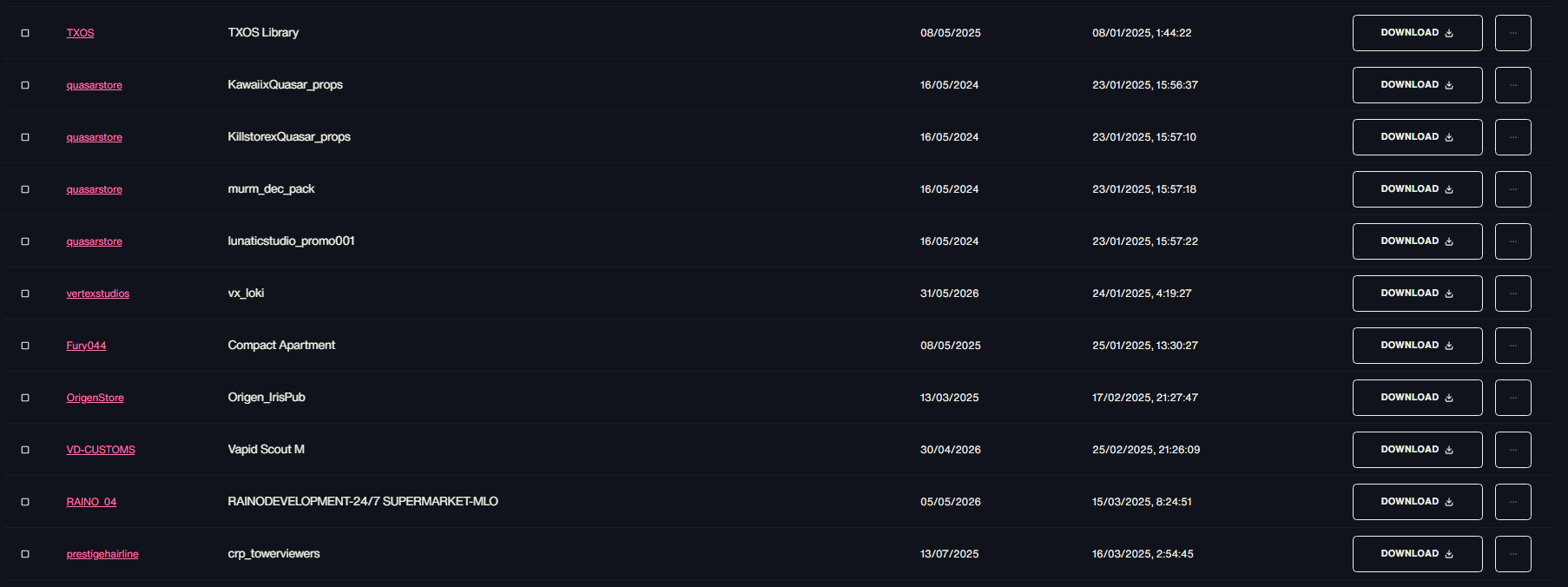1568x587 pixels.
Task: Expand options menu for RAINODEVELOPMENT SUPERMARKET-MLO
Action: click(1512, 502)
